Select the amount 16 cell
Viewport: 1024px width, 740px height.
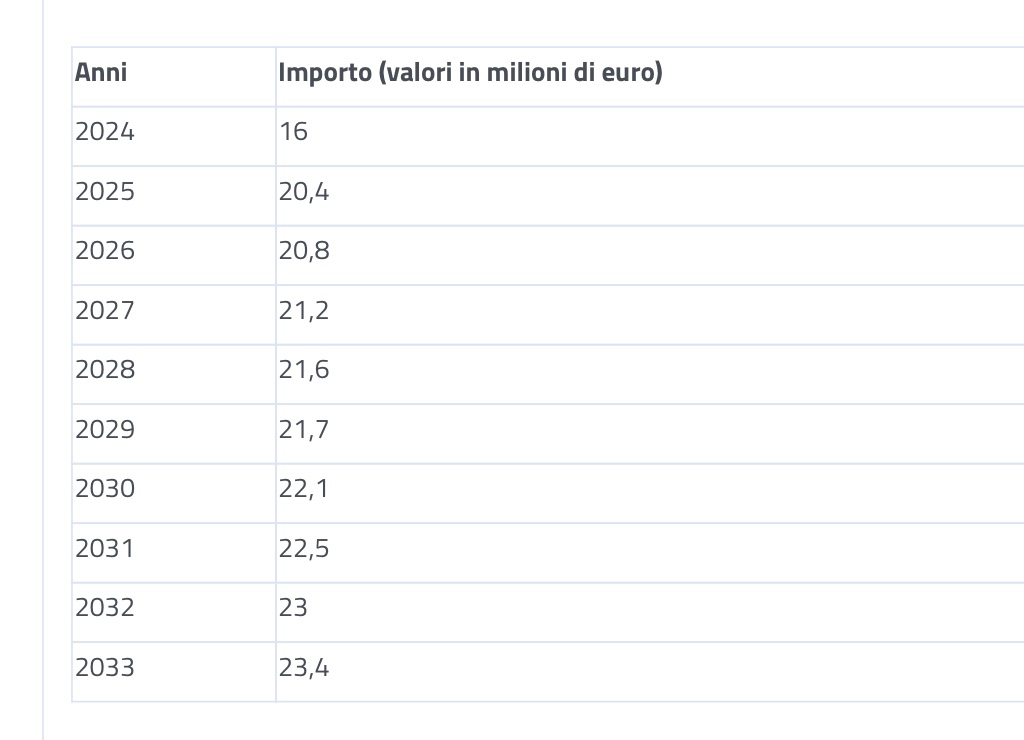(650, 137)
